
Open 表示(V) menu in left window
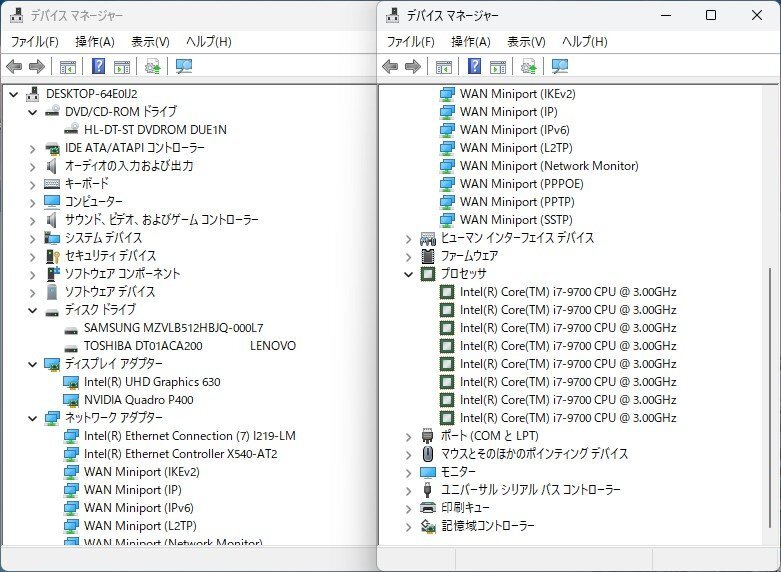[150, 42]
